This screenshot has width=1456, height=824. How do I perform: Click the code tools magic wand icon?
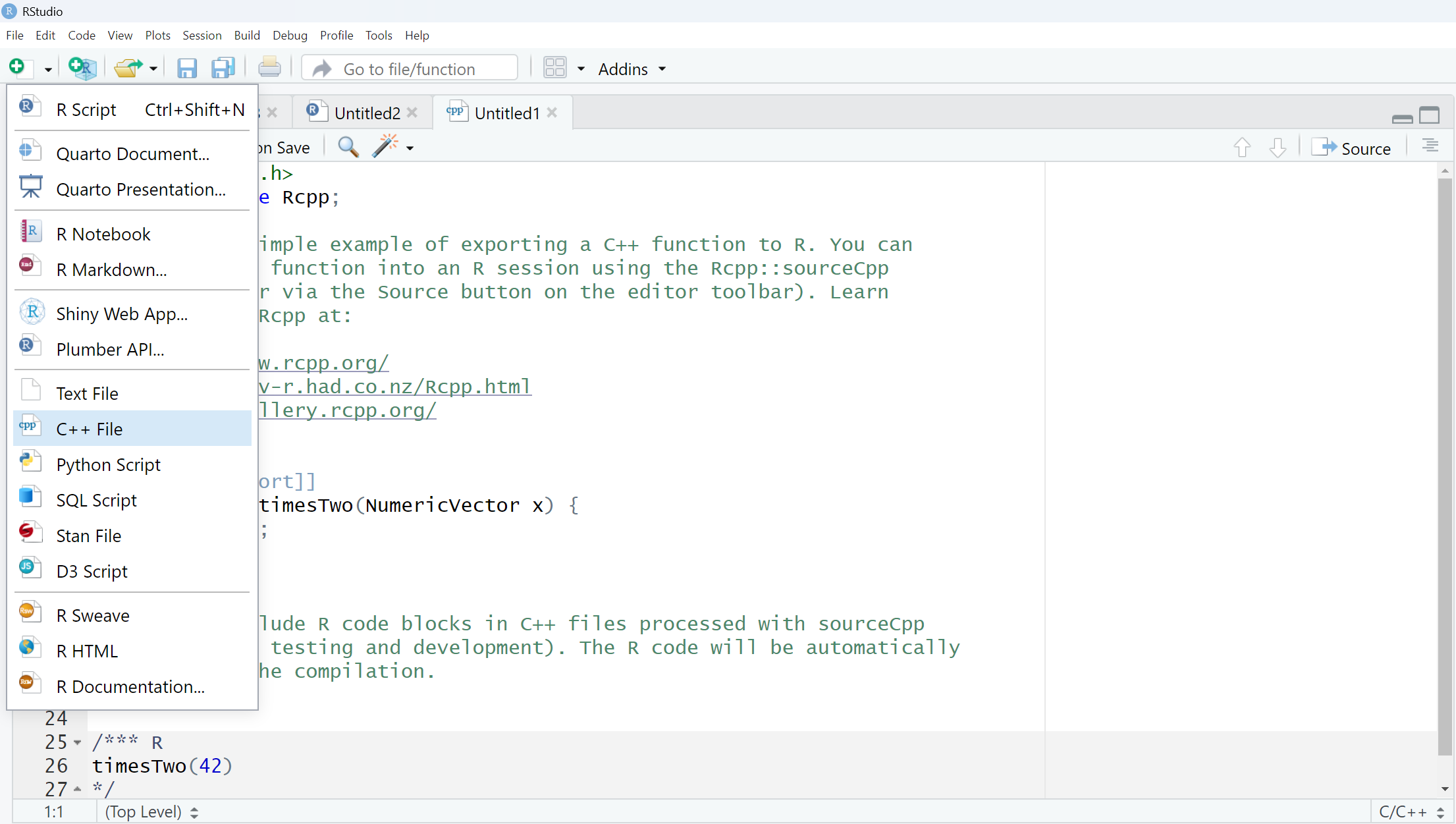pyautogui.click(x=386, y=147)
